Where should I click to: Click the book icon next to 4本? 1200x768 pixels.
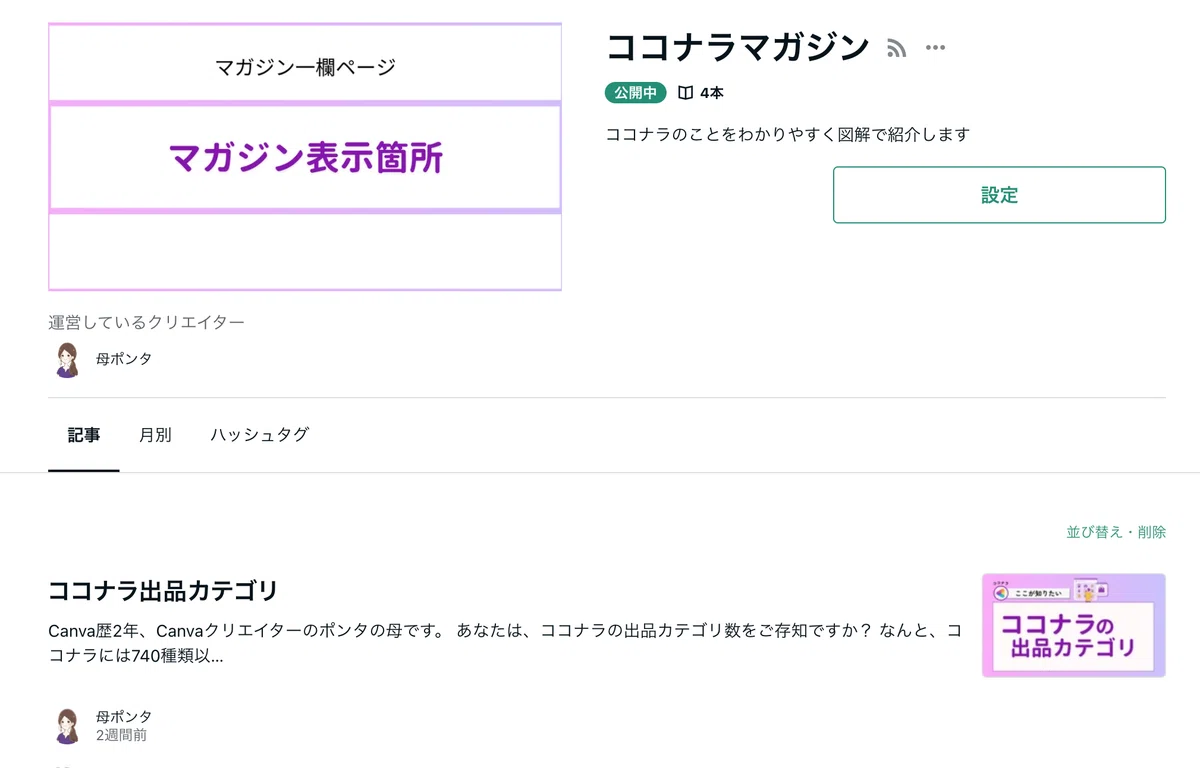coord(685,93)
